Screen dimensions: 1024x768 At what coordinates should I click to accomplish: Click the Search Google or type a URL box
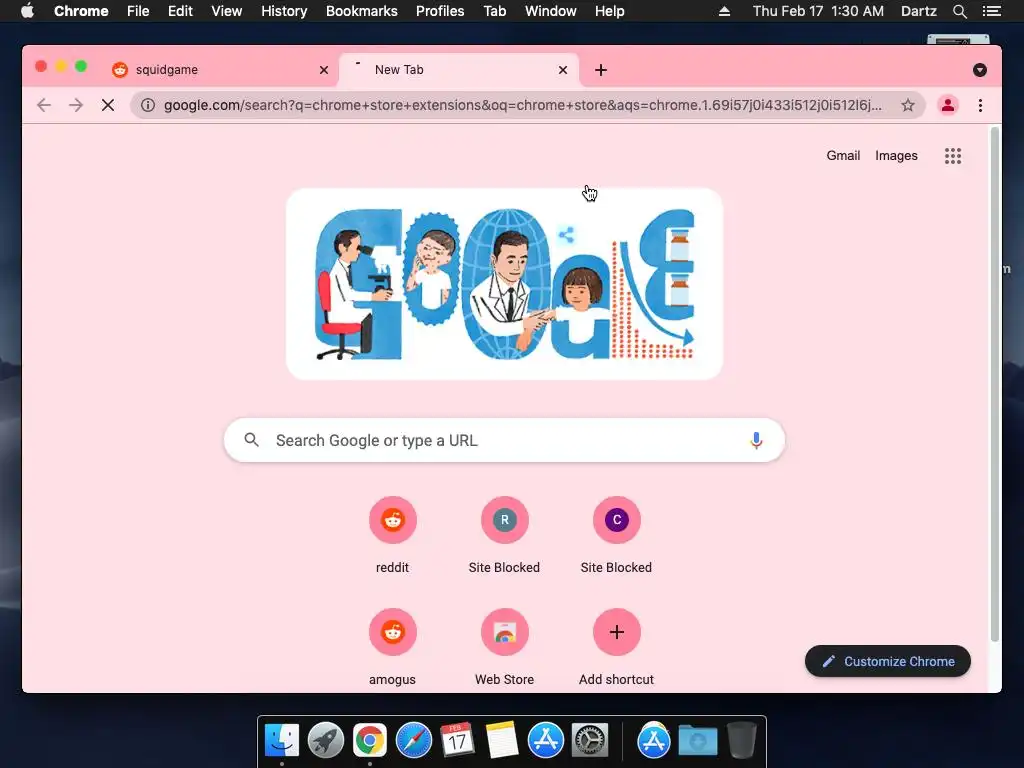pyautogui.click(x=504, y=440)
